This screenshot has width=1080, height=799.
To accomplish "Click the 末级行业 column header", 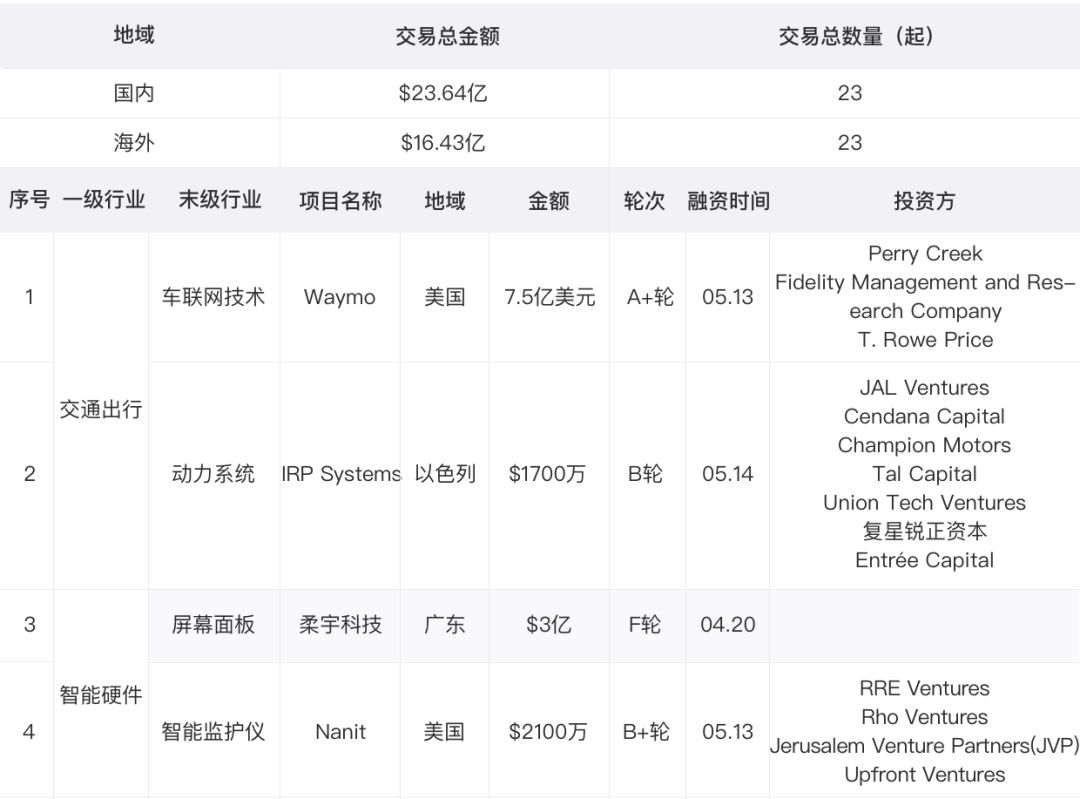I will 220,200.
